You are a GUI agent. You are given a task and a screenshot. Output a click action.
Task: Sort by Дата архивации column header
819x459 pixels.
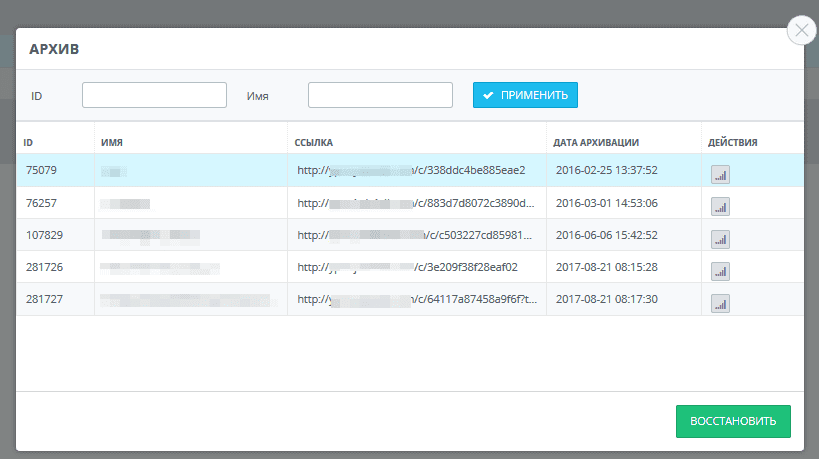(x=596, y=143)
